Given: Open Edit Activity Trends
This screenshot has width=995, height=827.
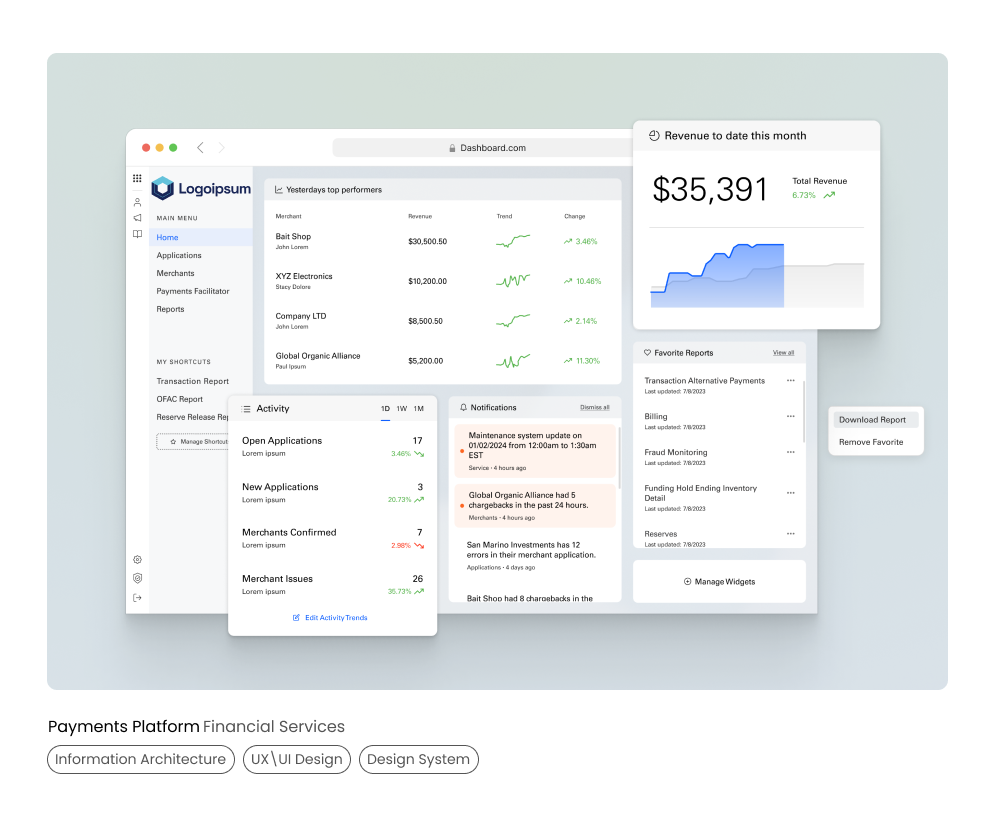Looking at the screenshot, I should click(332, 617).
